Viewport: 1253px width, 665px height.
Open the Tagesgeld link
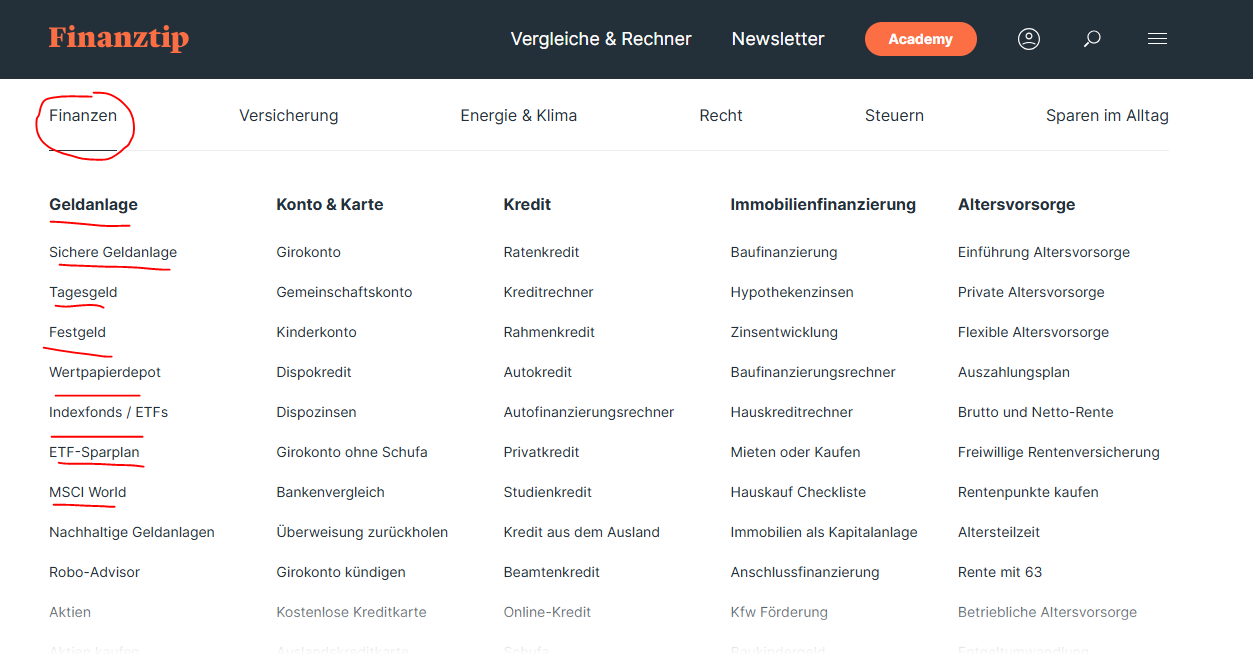83,292
